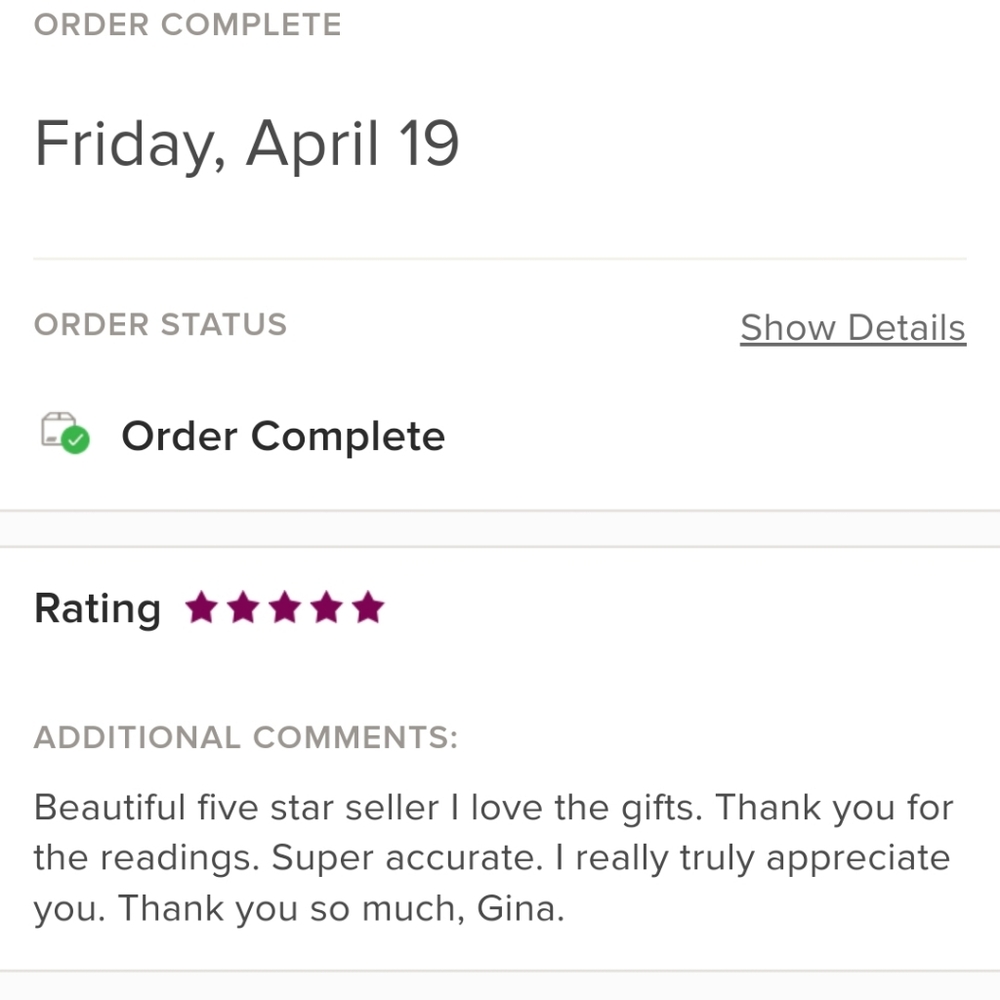Click the "Beautiful five star seller" comment line
This screenshot has height=1000, width=1000.
[493, 807]
